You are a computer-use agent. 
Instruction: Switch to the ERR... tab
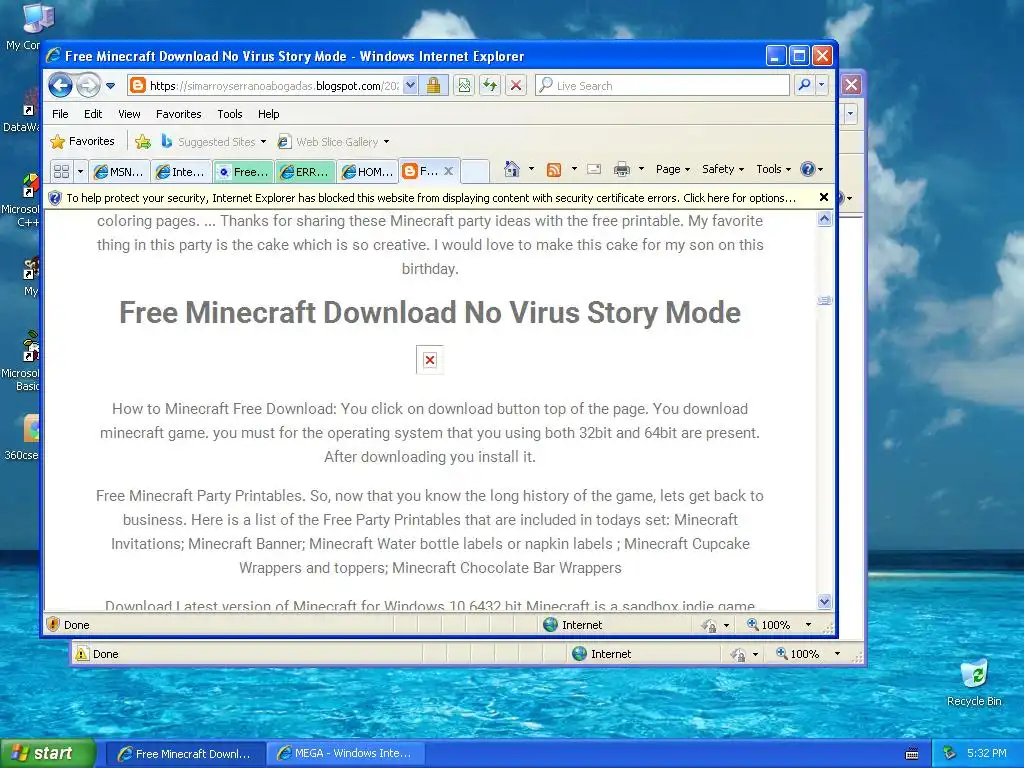(x=306, y=172)
